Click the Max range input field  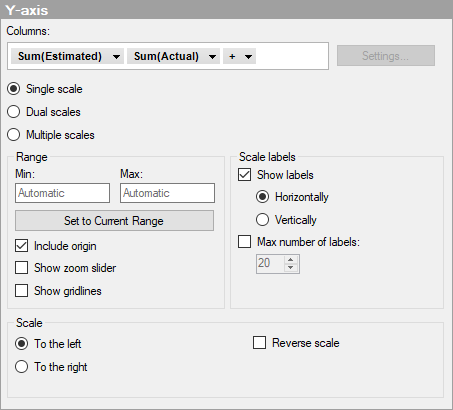coord(167,193)
